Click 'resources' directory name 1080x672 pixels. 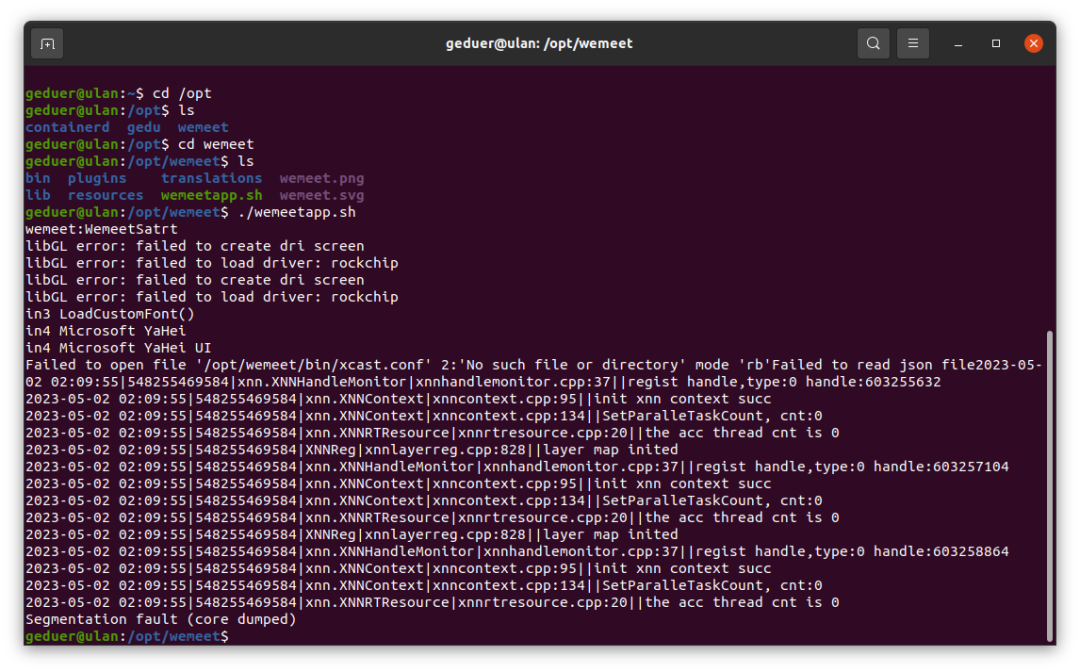pos(105,195)
